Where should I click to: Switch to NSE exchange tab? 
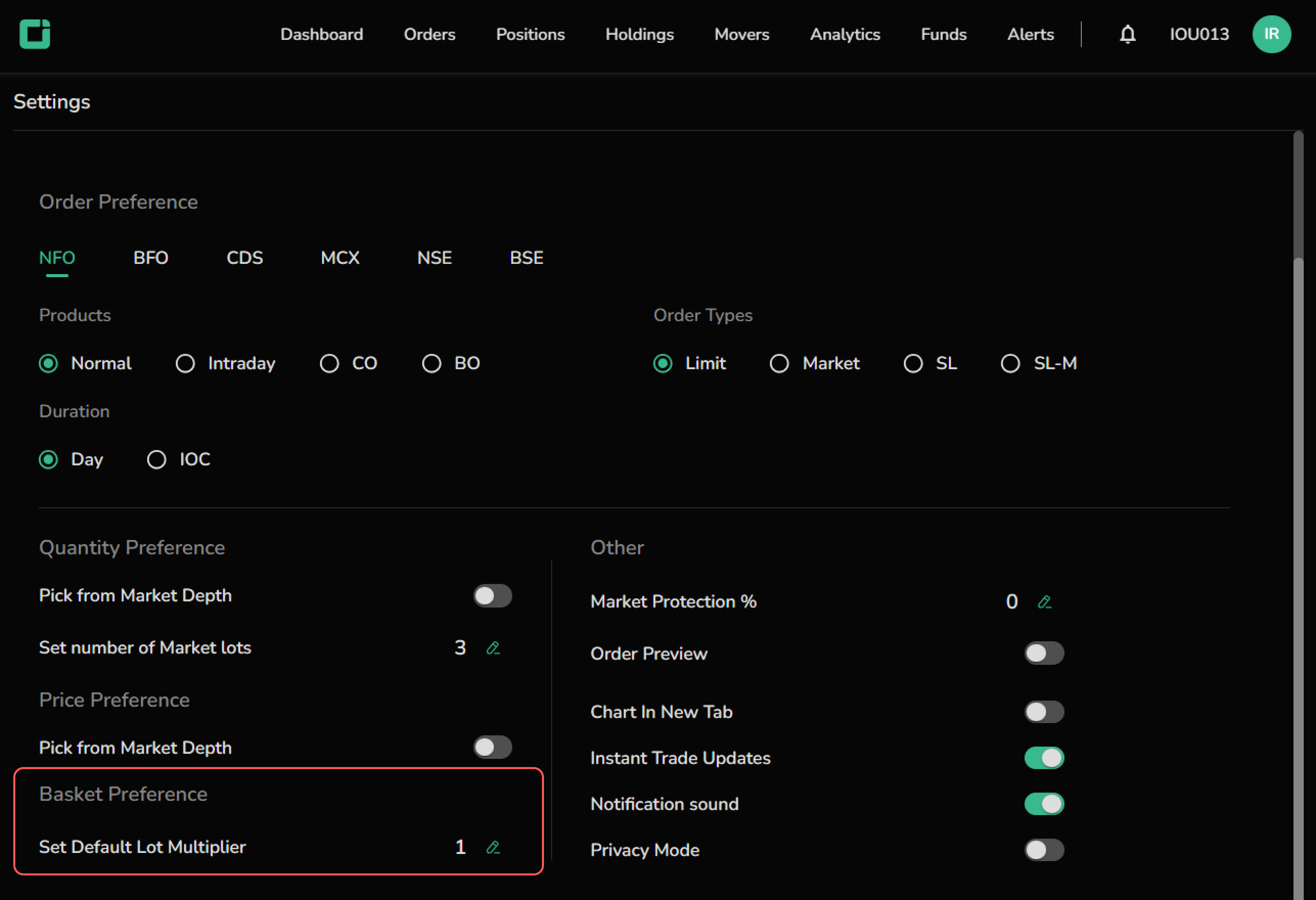click(x=435, y=258)
